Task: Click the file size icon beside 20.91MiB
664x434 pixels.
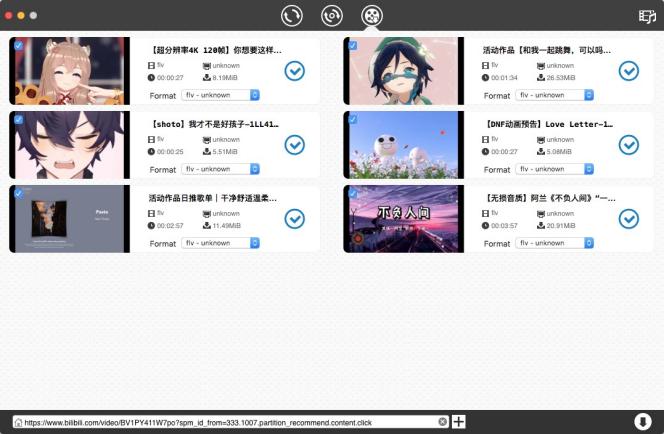Action: (x=541, y=225)
